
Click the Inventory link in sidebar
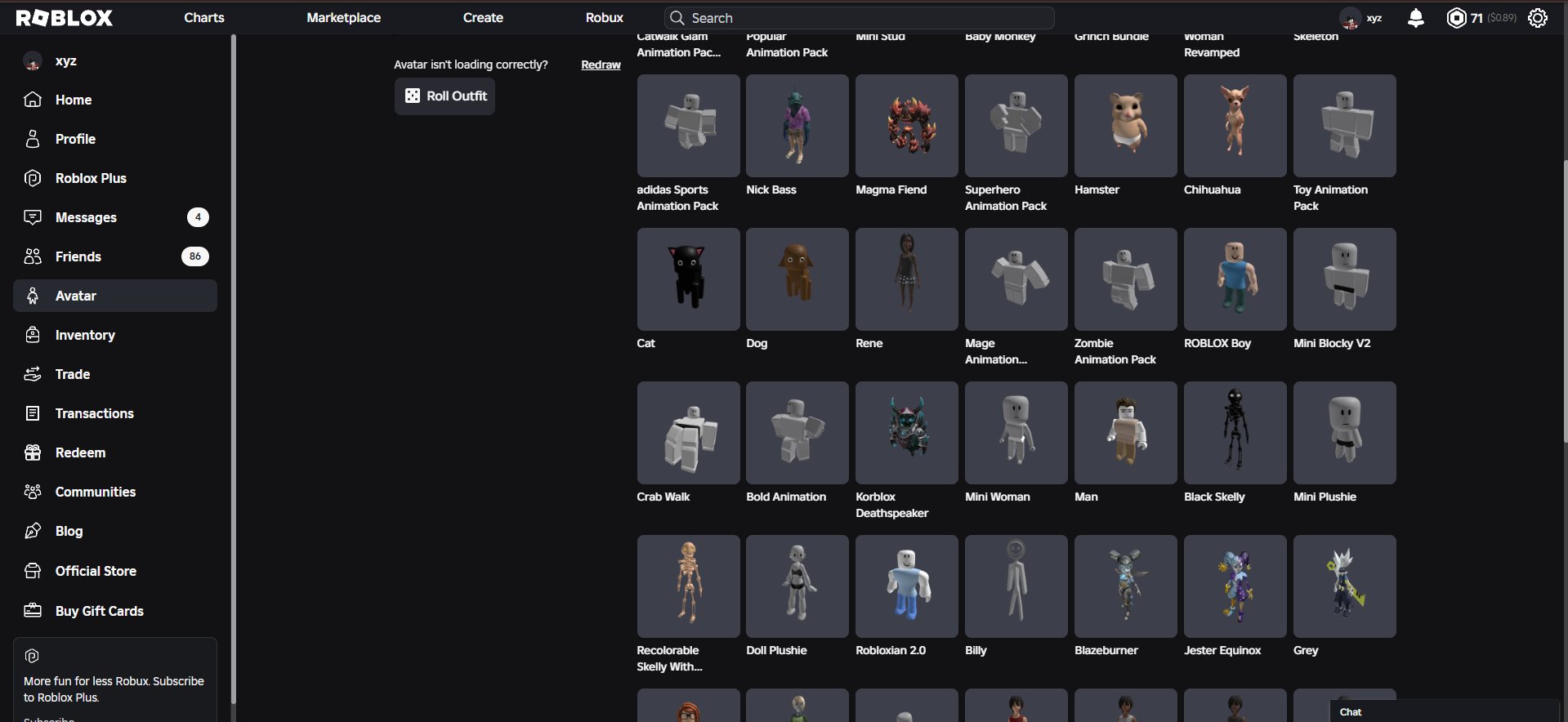point(115,335)
